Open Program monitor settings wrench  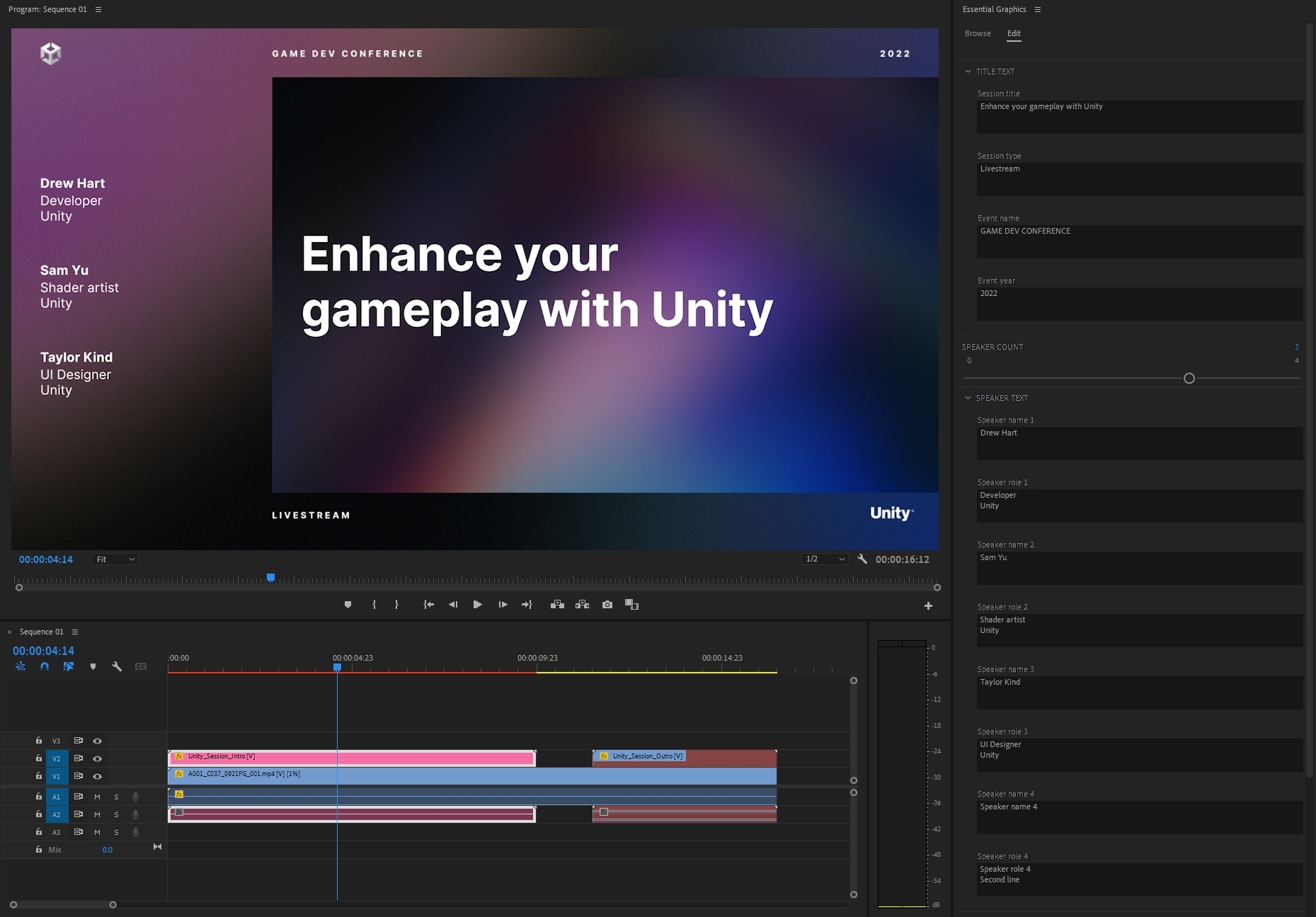coord(862,559)
